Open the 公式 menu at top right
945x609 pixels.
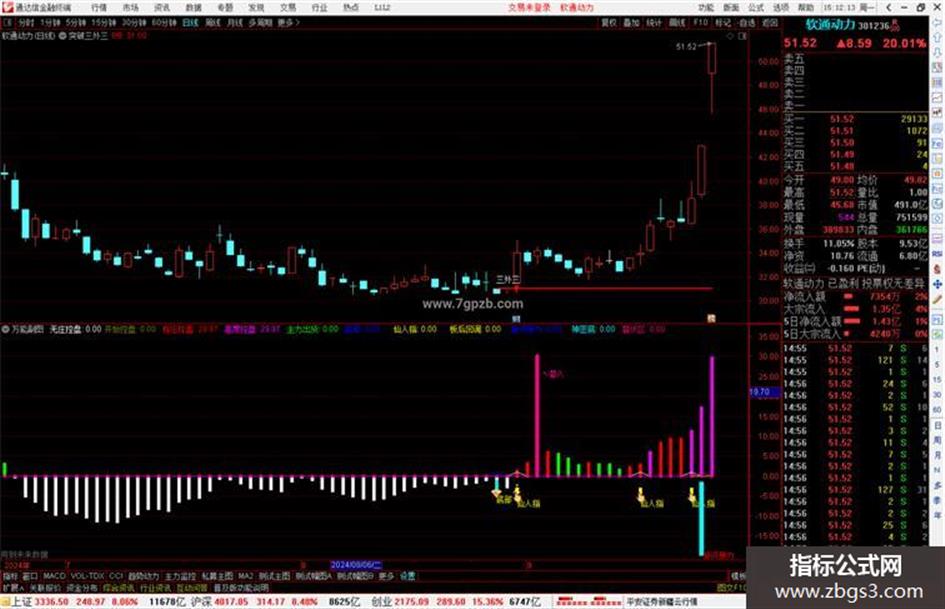(756, 7)
